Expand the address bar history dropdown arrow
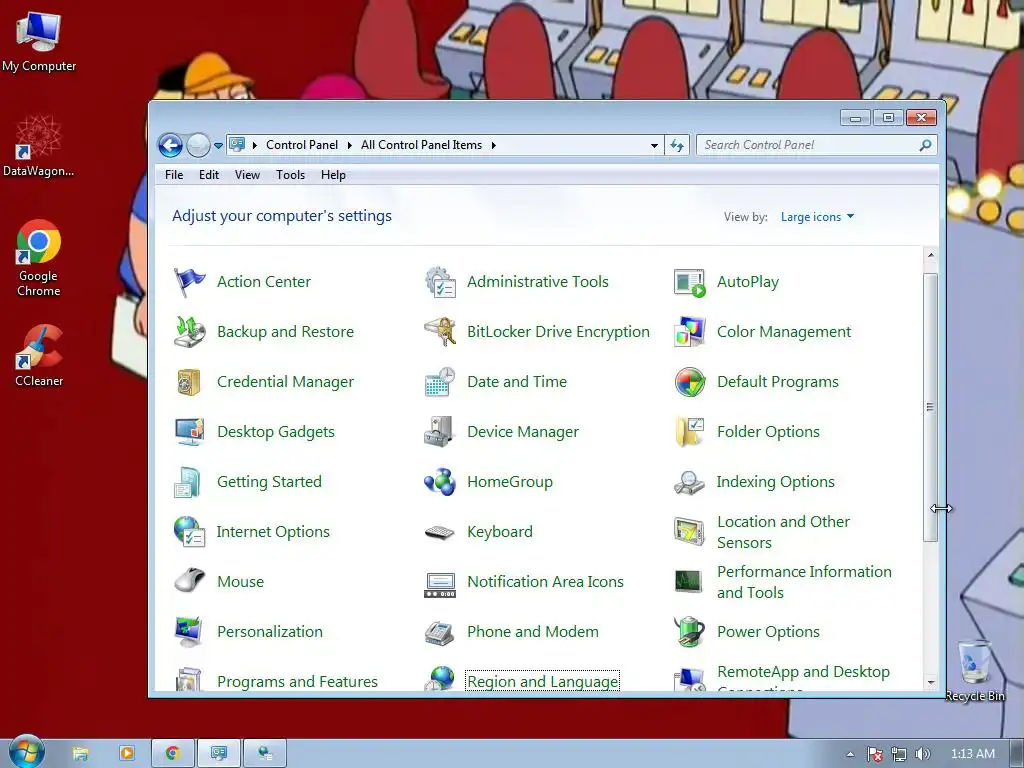 click(654, 146)
